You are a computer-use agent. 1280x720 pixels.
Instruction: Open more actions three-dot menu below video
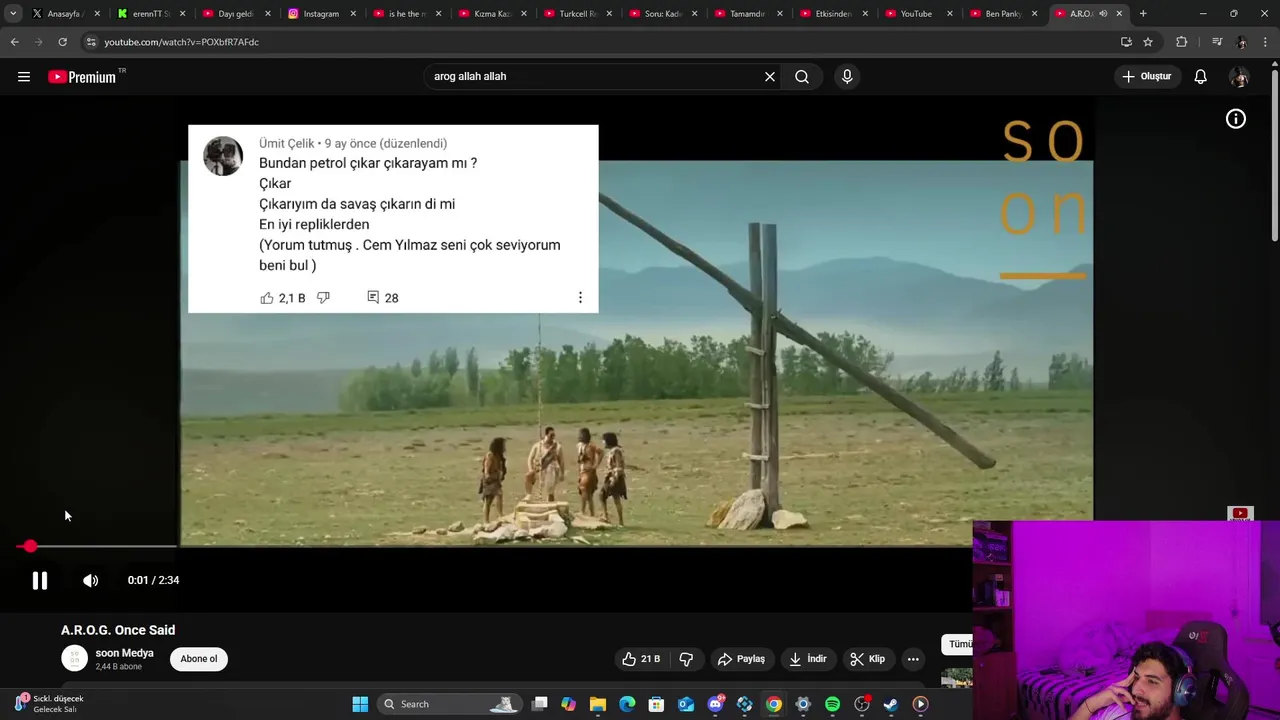[x=913, y=659]
